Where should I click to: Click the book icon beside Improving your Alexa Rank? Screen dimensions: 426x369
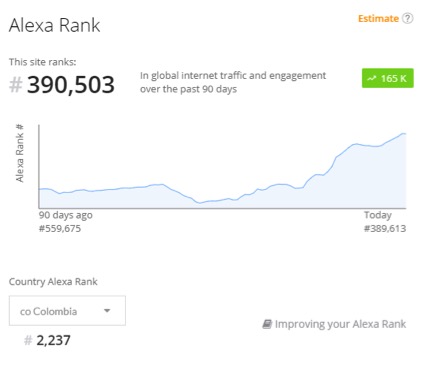(x=267, y=324)
